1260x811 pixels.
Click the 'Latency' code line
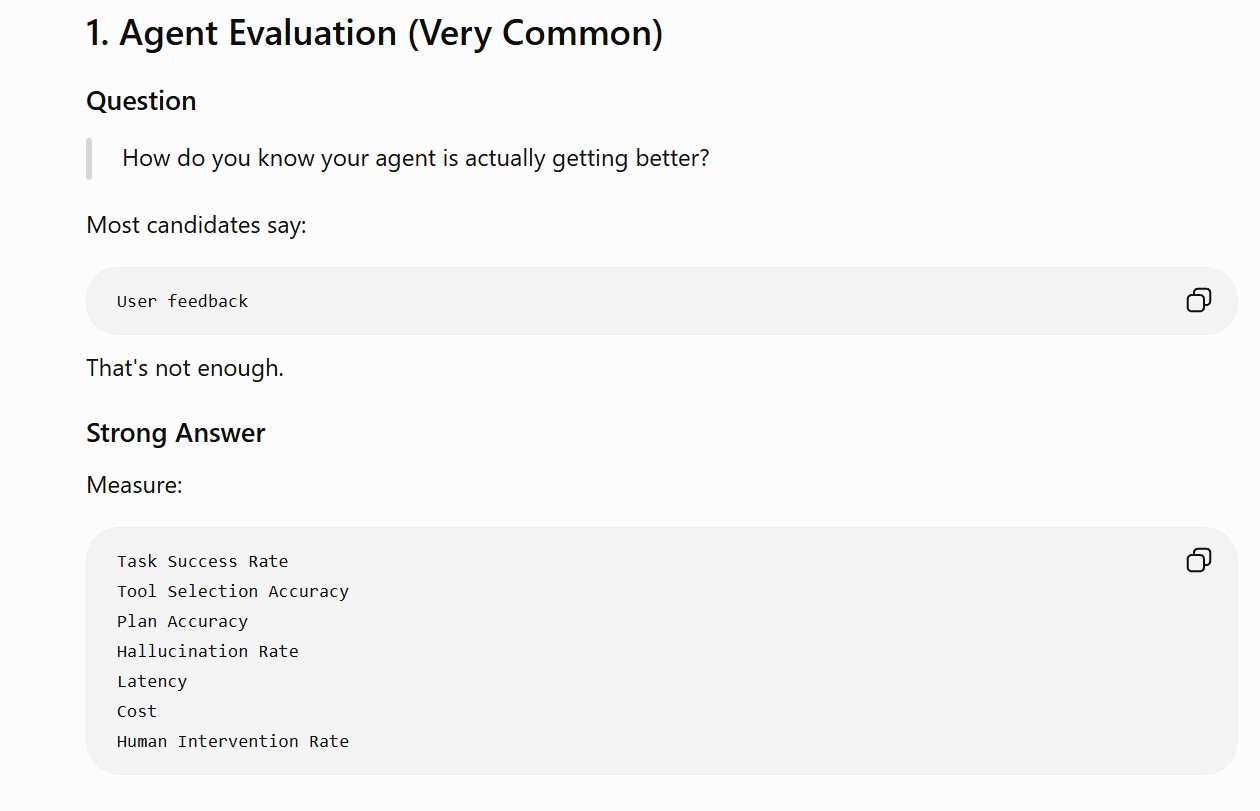pyautogui.click(x=152, y=681)
